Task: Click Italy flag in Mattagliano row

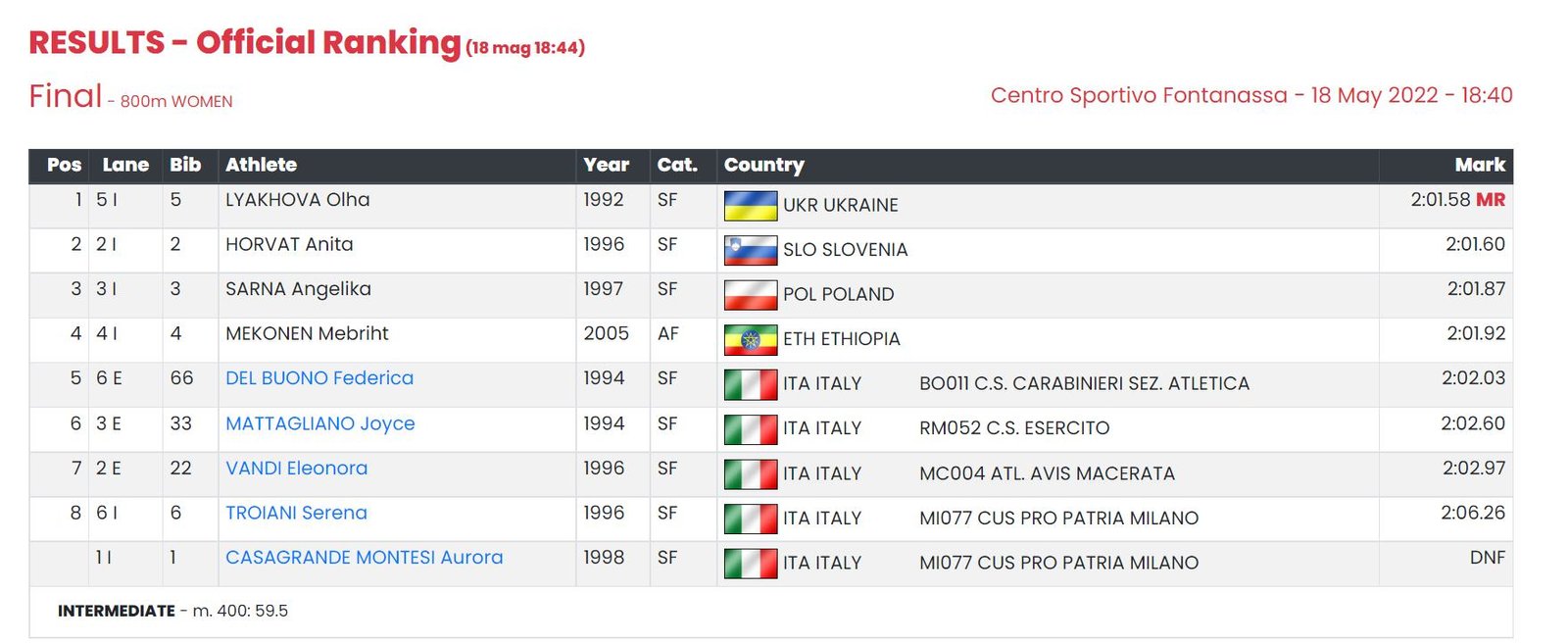Action: [x=750, y=428]
